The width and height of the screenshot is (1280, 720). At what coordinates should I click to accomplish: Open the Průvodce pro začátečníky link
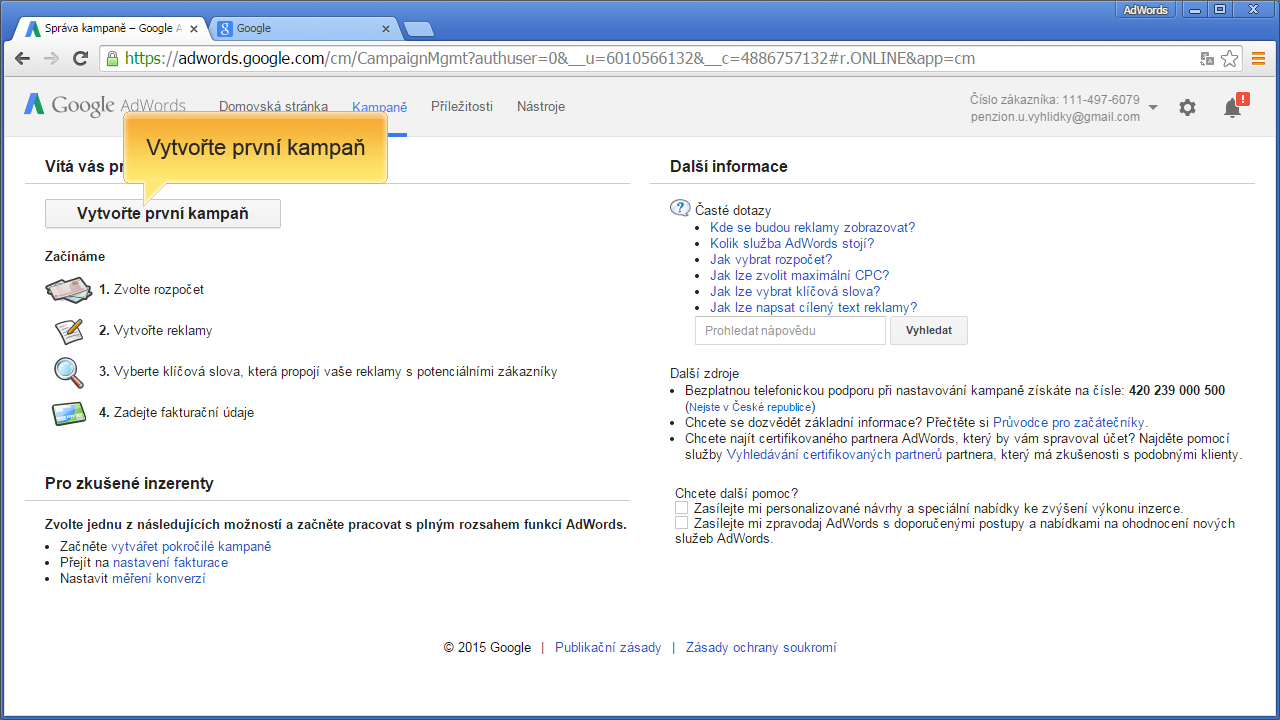pyautogui.click(x=1070, y=422)
